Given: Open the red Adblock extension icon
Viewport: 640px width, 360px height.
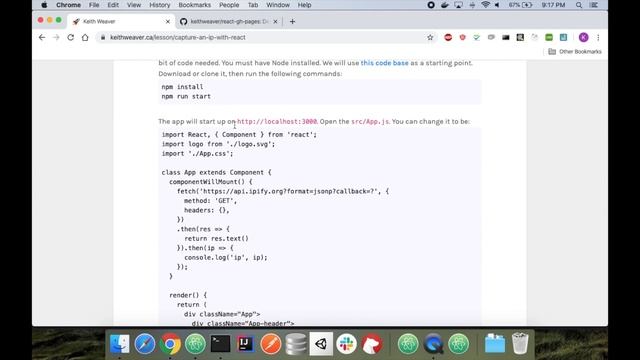Looking at the screenshot, I should tap(448, 37).
